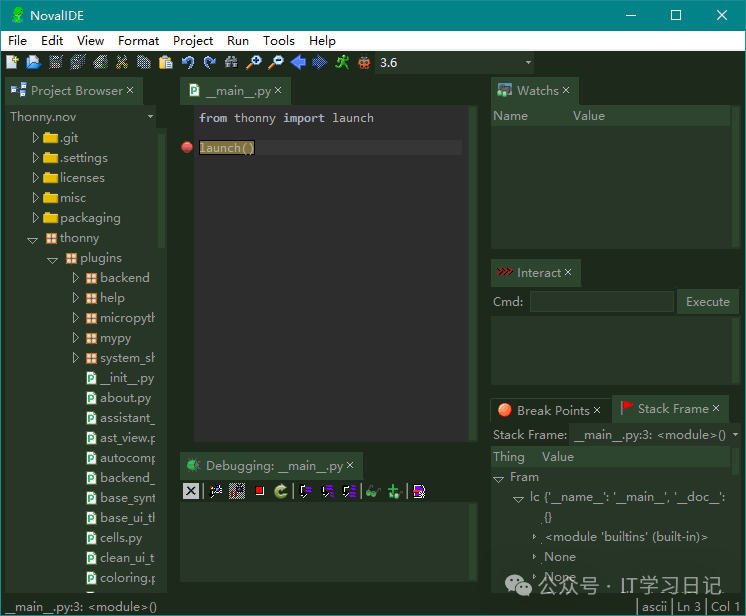Click the Run green runner icon
Viewport: 746px width, 616px height.
(342, 62)
